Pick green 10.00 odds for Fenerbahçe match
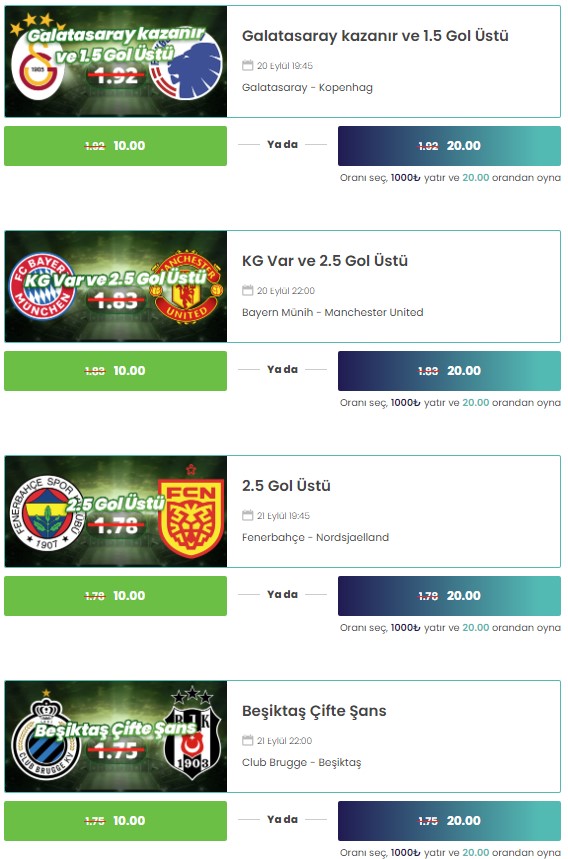 [116, 596]
